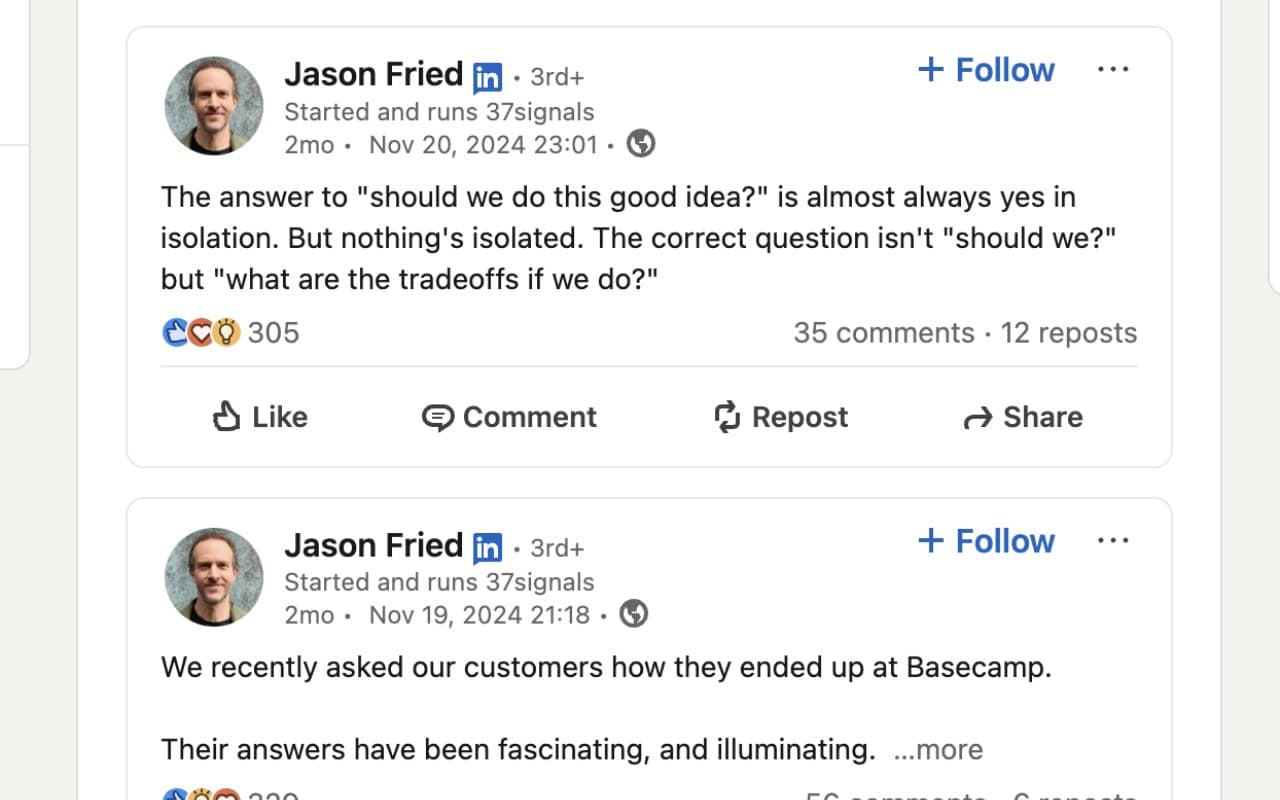
Task: View the 12 reposts of the tradeoffs post
Action: [1068, 332]
